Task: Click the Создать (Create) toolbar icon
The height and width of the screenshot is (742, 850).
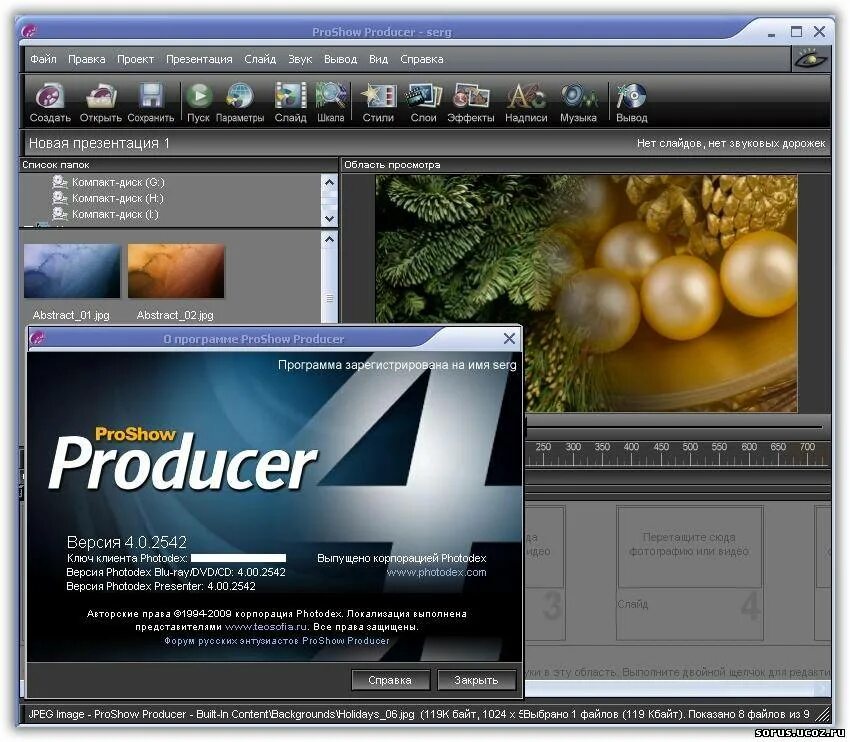Action: (50, 102)
